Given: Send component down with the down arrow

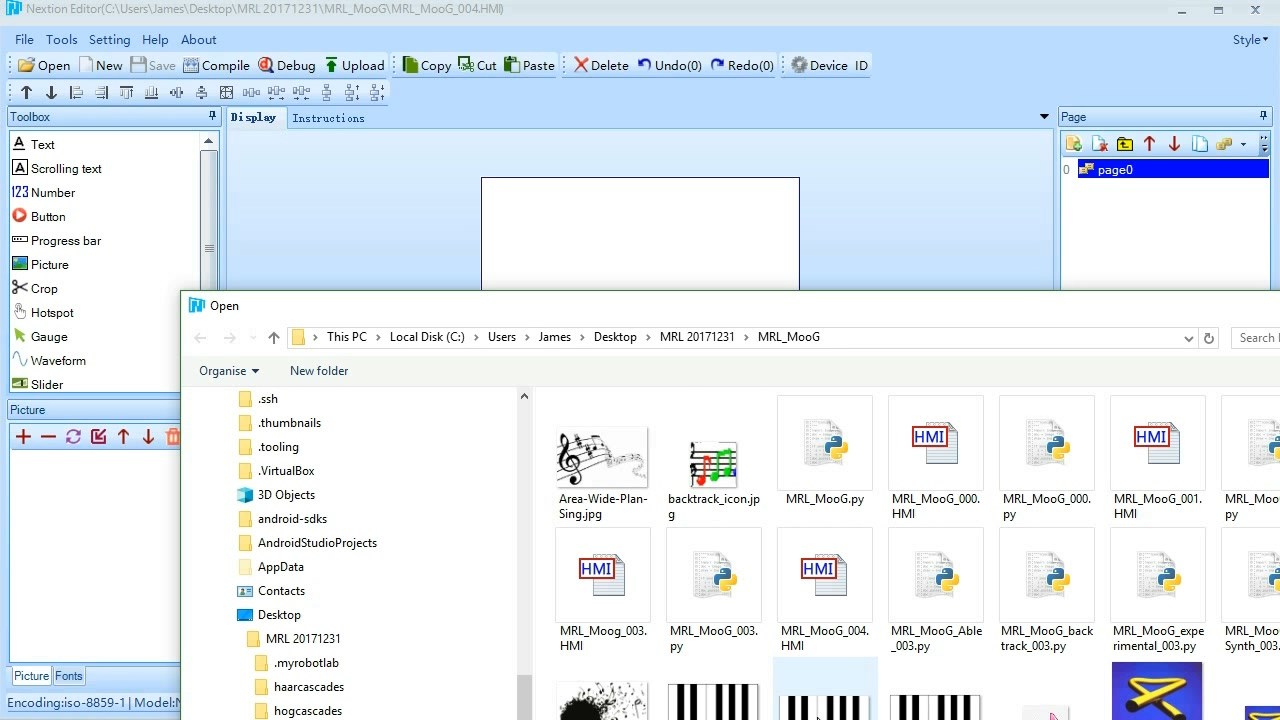Looking at the screenshot, I should click(x=51, y=92).
